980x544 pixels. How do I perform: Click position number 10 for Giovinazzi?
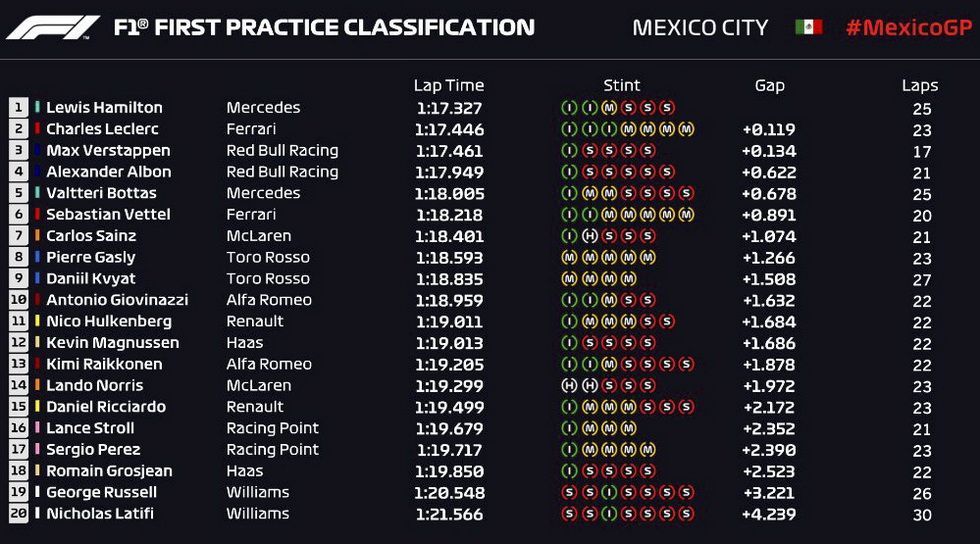pos(18,300)
